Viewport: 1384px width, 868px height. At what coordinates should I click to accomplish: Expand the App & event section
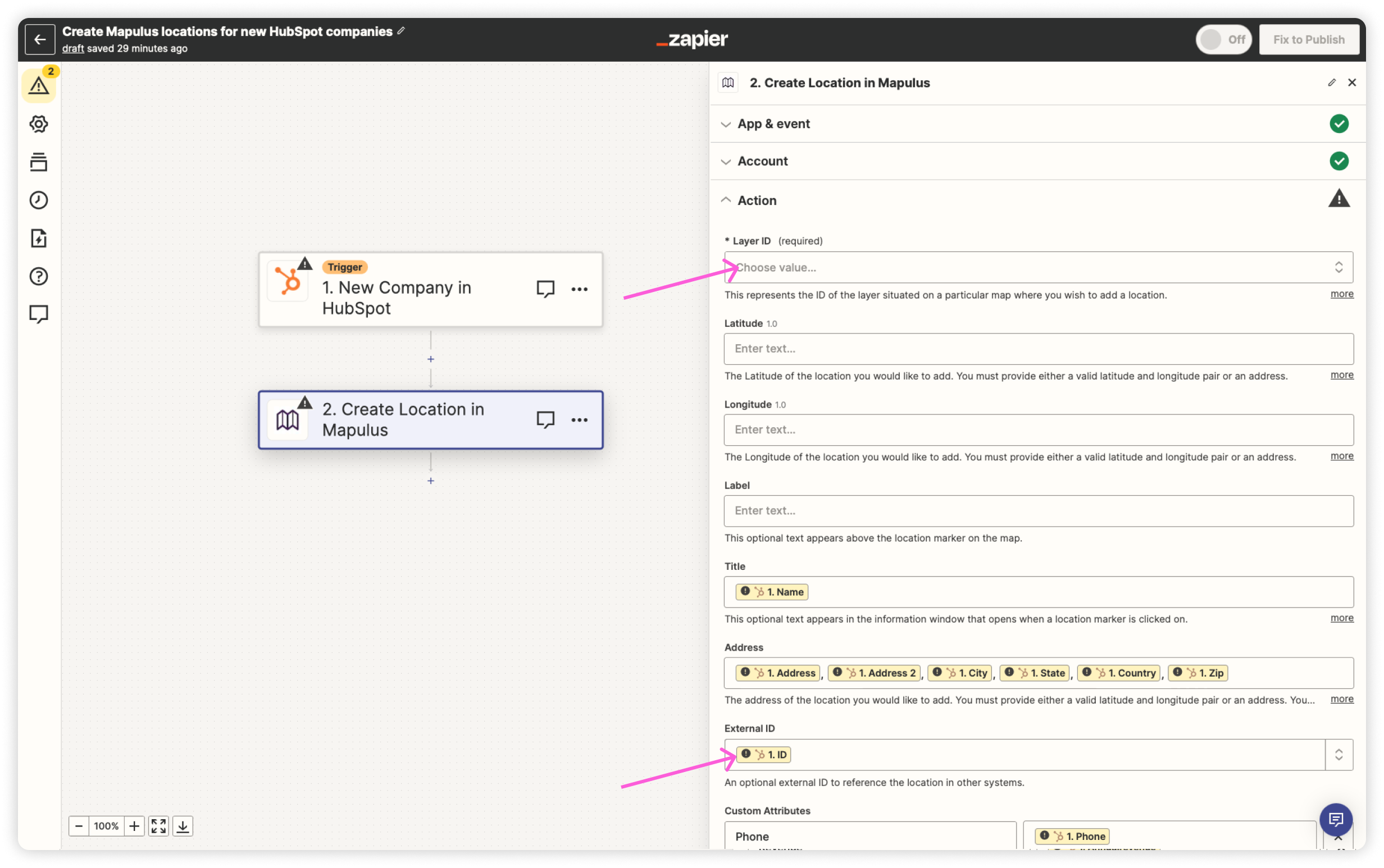point(1037,124)
